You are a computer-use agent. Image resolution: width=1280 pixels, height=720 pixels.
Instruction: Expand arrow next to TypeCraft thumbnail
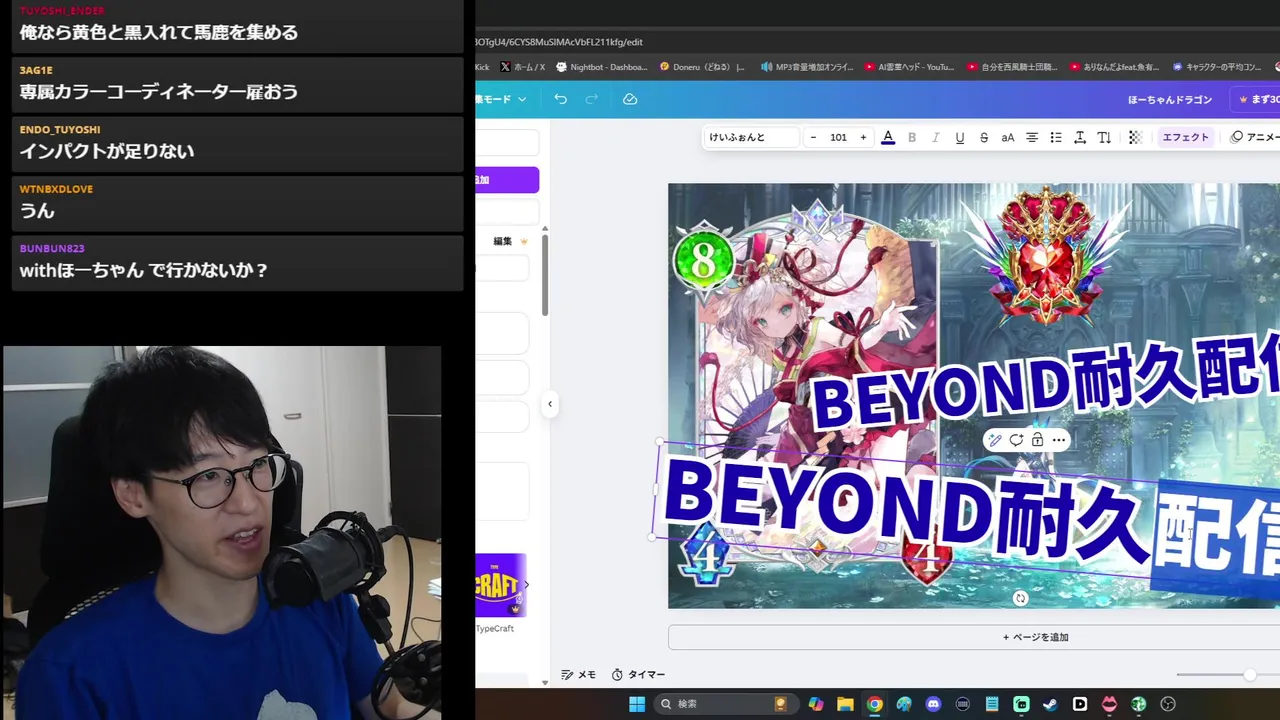[527, 585]
